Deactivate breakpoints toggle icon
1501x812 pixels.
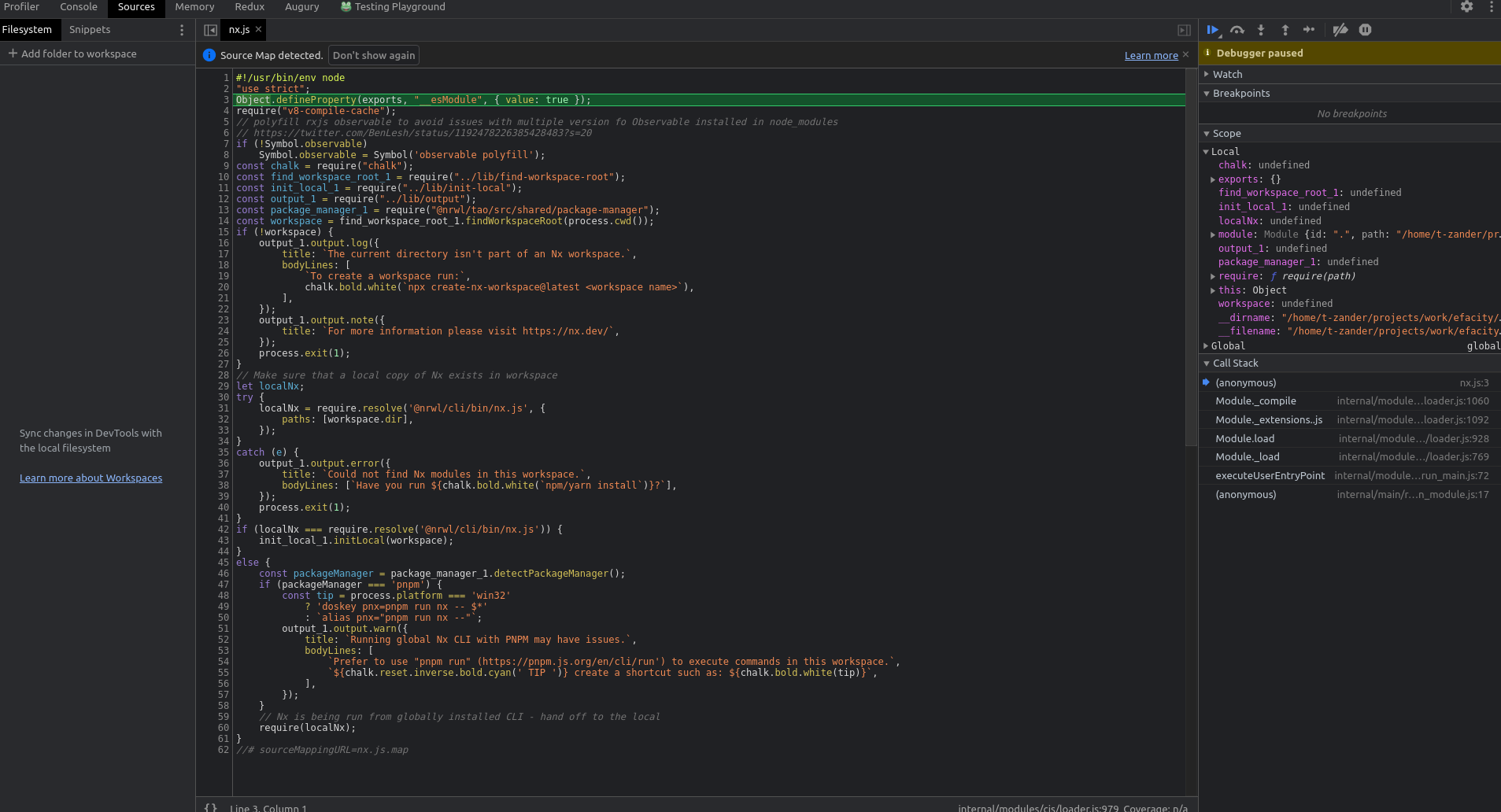[1340, 30]
